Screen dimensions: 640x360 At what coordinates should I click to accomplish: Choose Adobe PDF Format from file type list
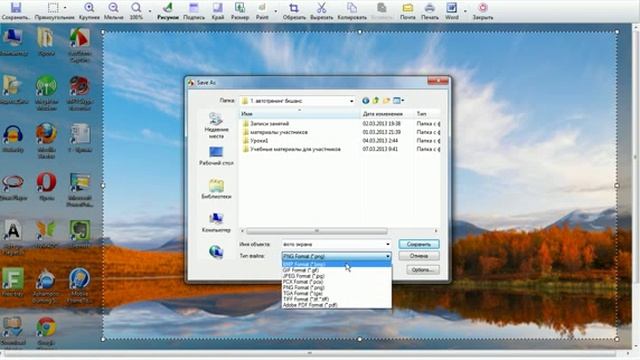tap(337, 304)
